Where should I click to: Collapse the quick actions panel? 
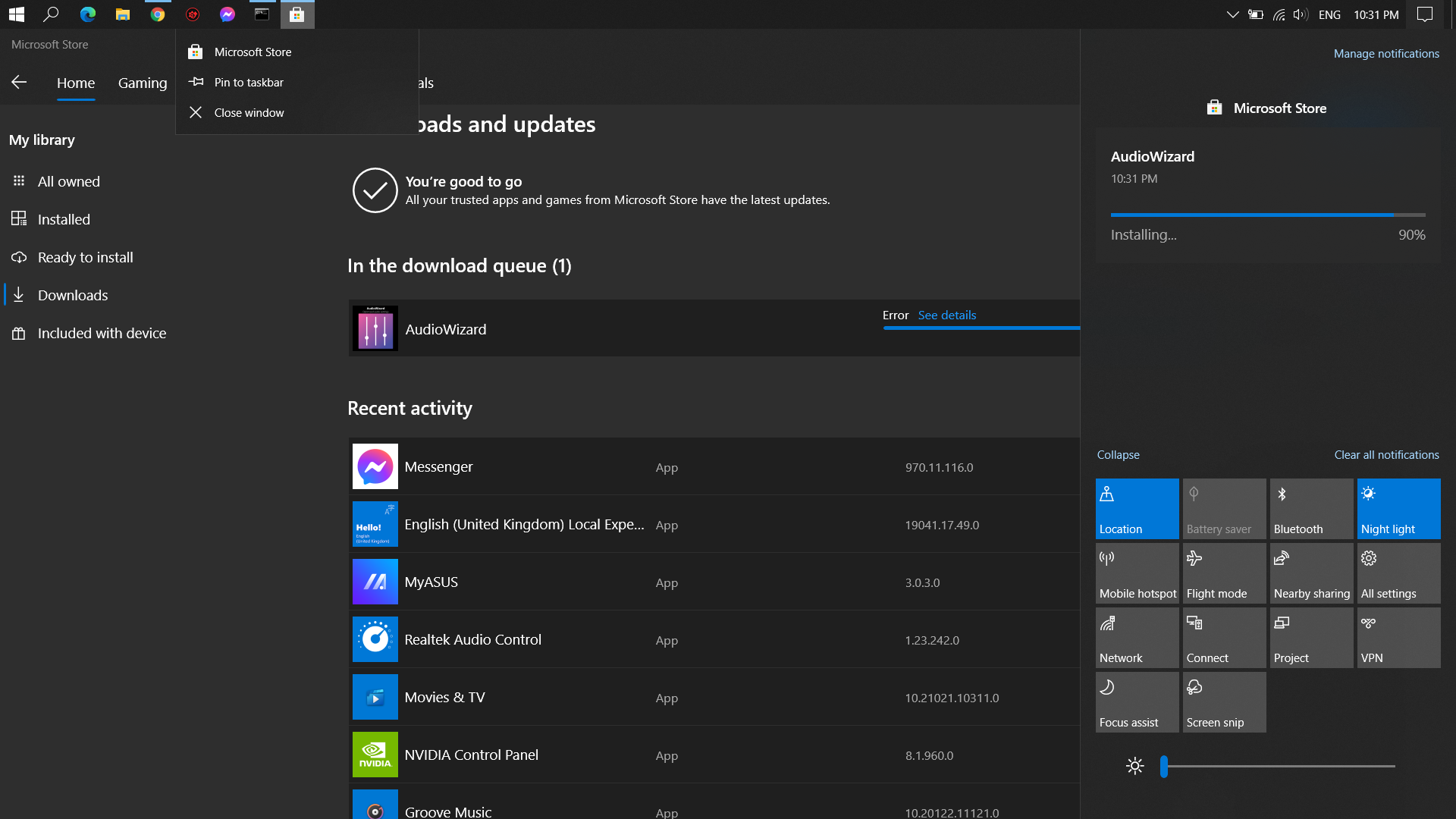click(x=1118, y=455)
